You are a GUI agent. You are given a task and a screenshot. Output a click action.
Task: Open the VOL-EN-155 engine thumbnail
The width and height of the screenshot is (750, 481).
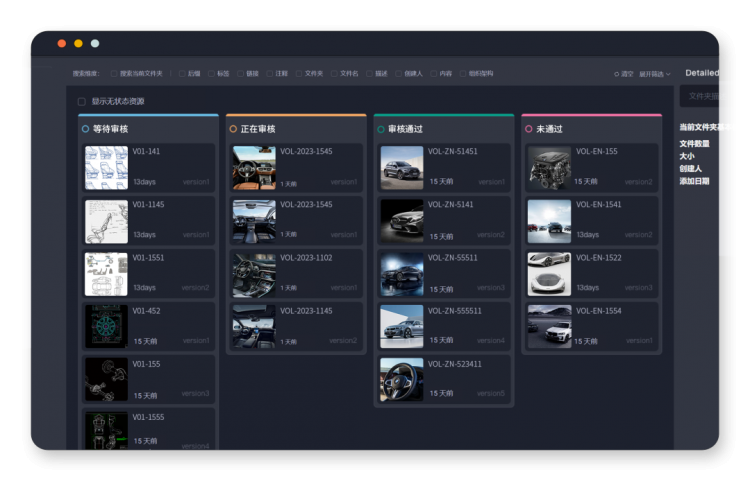pyautogui.click(x=549, y=168)
